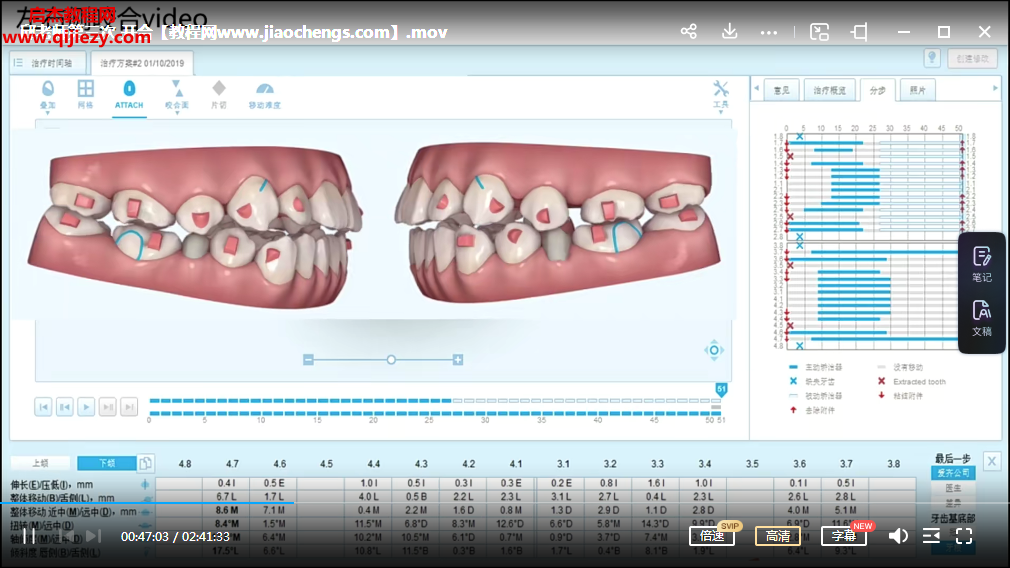
Task: Skip to next video in player
Action: tap(93, 536)
